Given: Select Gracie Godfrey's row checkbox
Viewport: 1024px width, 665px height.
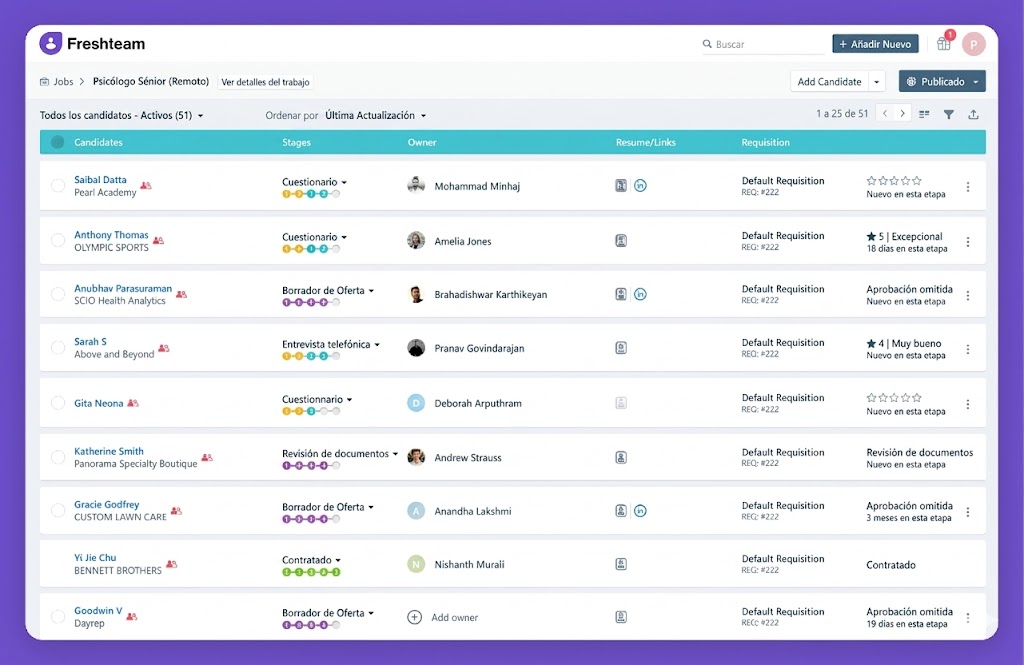Looking at the screenshot, I should (x=58, y=511).
